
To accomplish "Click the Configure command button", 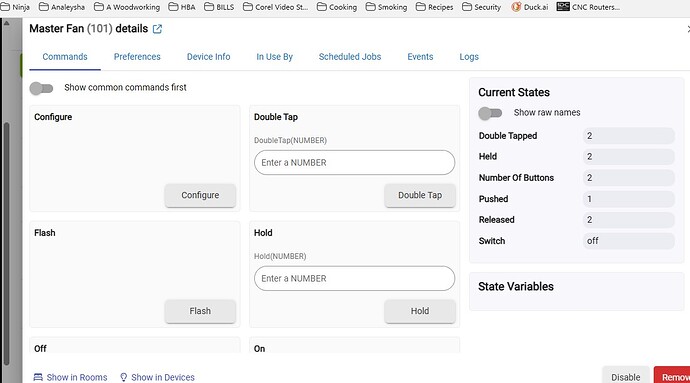I will (200, 195).
